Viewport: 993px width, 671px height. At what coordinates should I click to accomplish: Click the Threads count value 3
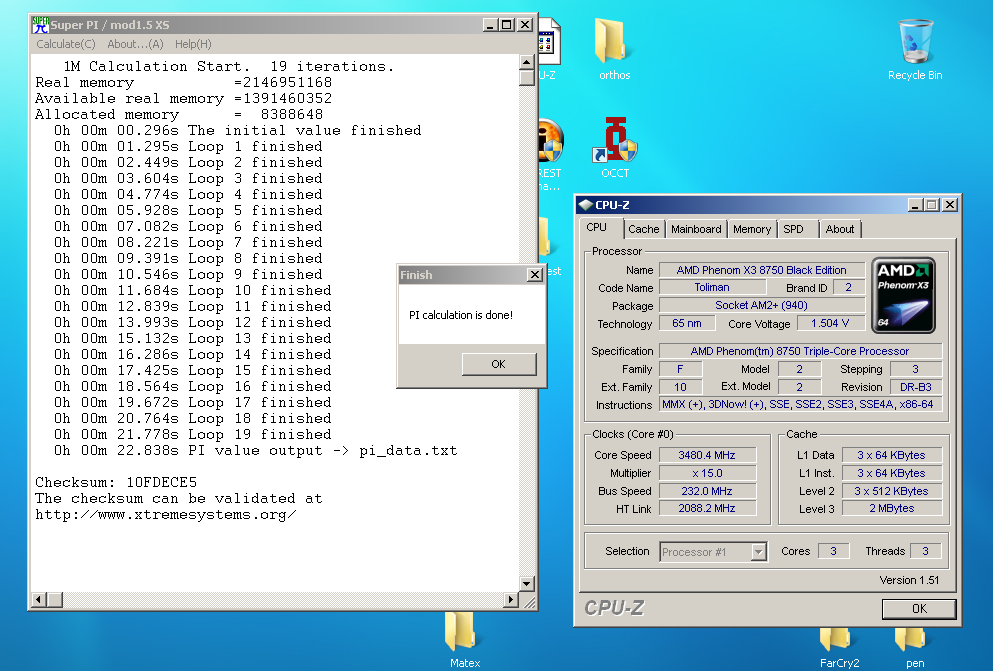[x=925, y=551]
